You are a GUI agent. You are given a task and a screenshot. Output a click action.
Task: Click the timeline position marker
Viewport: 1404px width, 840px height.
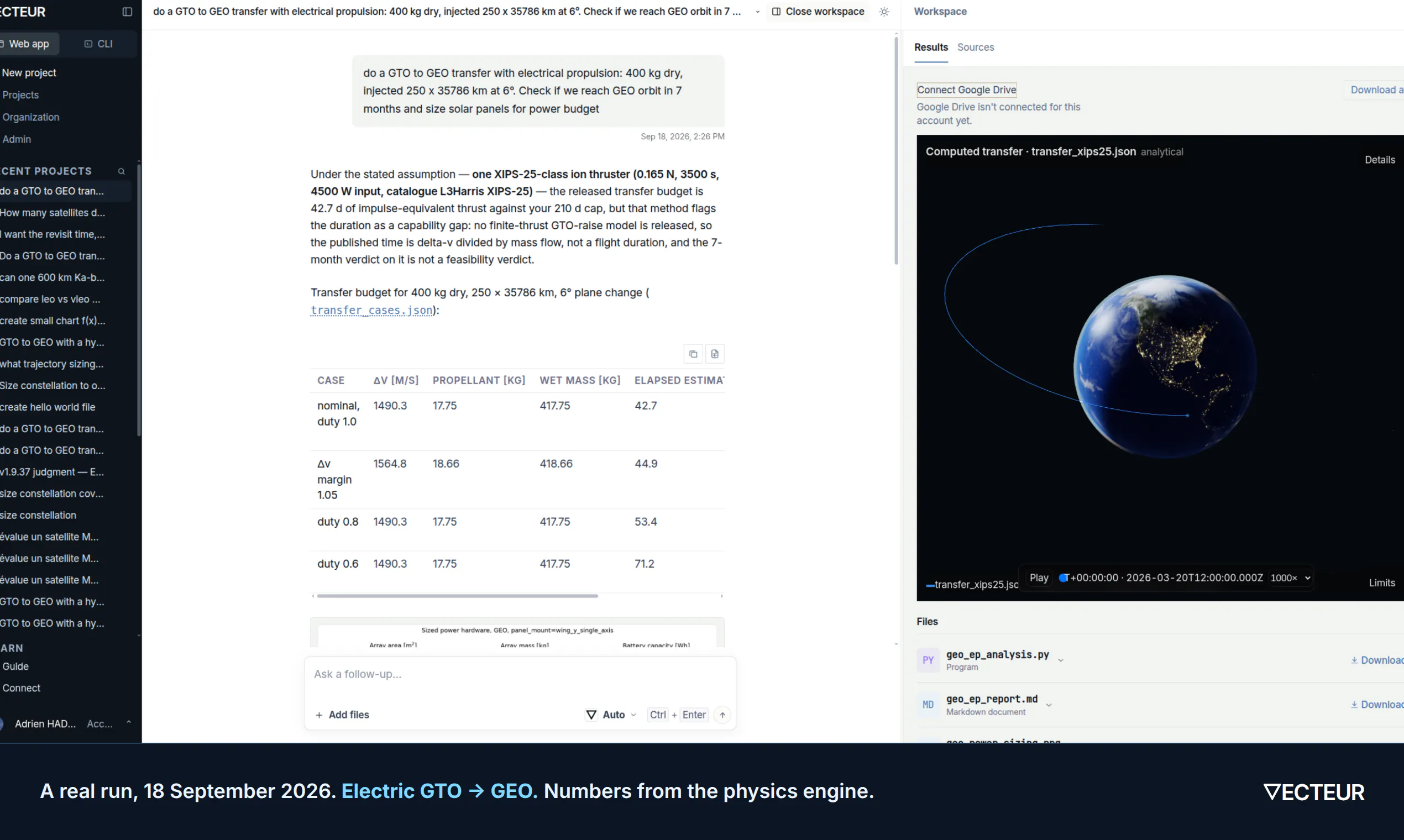coord(1063,577)
